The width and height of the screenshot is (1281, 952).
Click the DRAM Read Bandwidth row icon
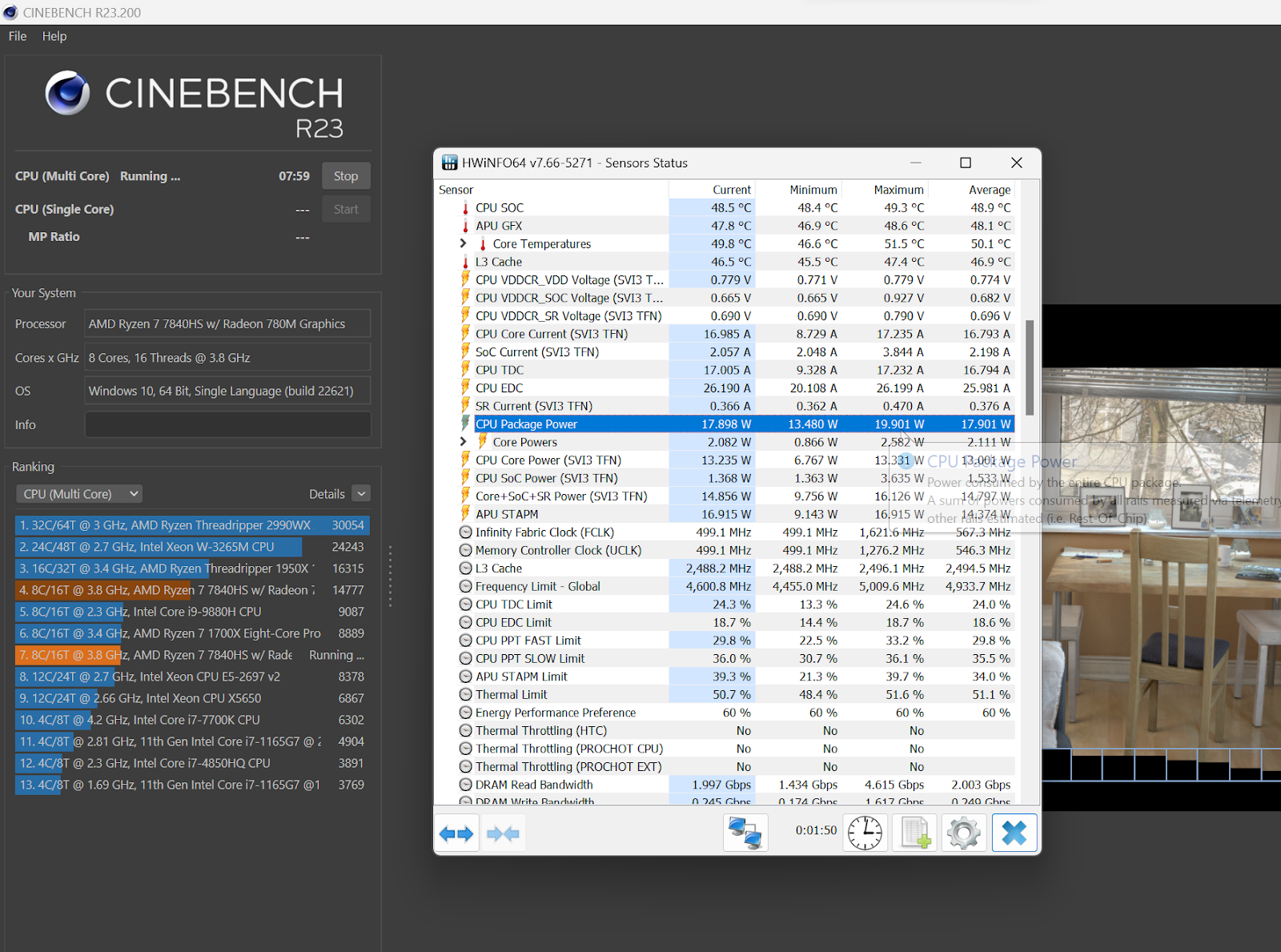click(x=465, y=785)
